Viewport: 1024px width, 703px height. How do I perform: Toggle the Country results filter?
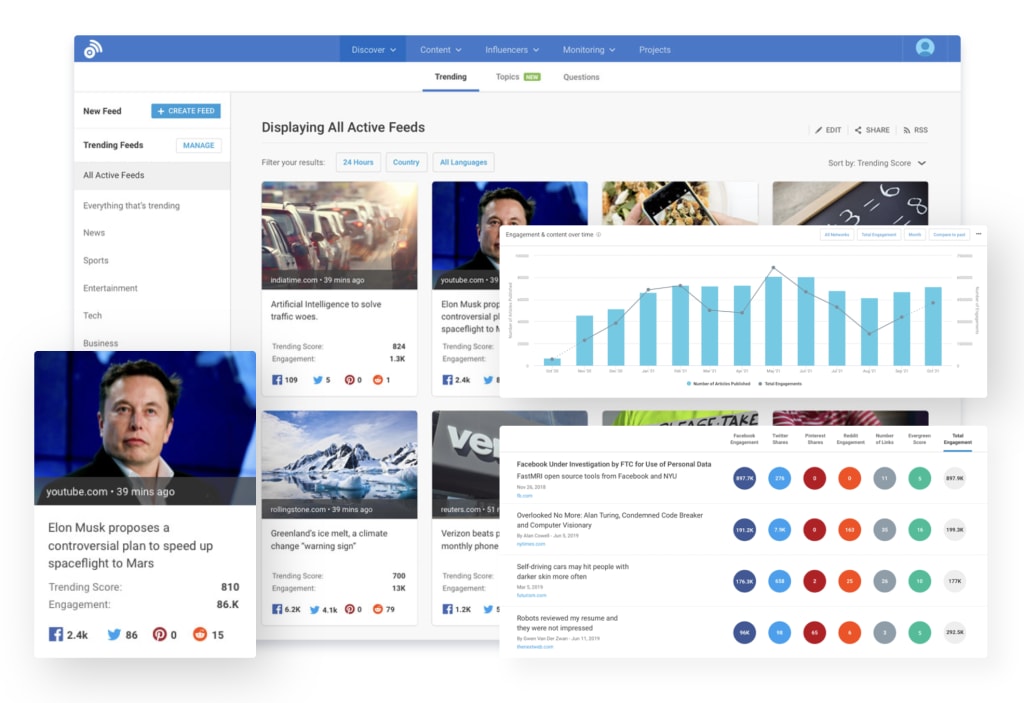pos(406,162)
